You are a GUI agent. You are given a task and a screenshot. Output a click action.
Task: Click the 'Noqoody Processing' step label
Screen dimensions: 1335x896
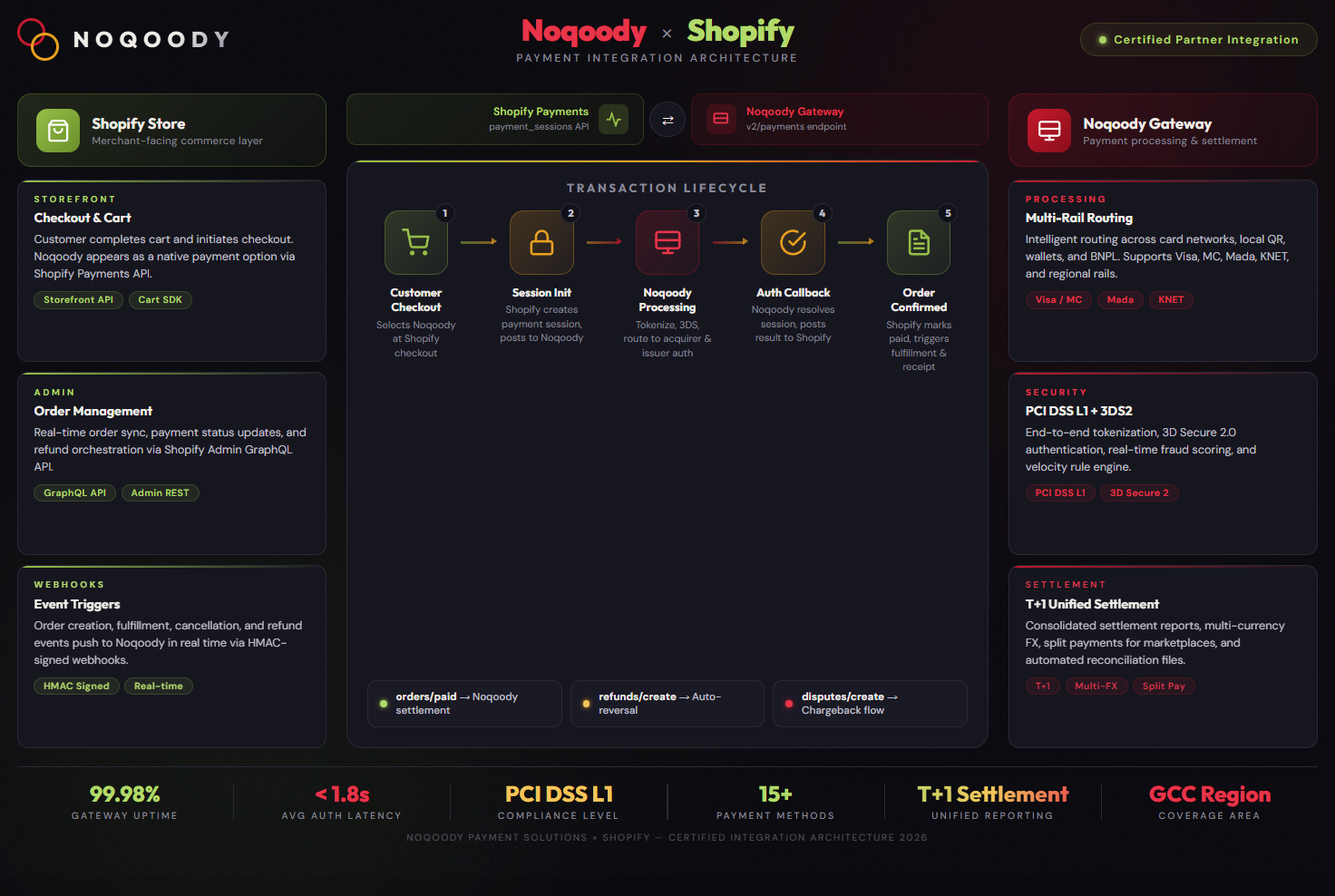coord(667,300)
